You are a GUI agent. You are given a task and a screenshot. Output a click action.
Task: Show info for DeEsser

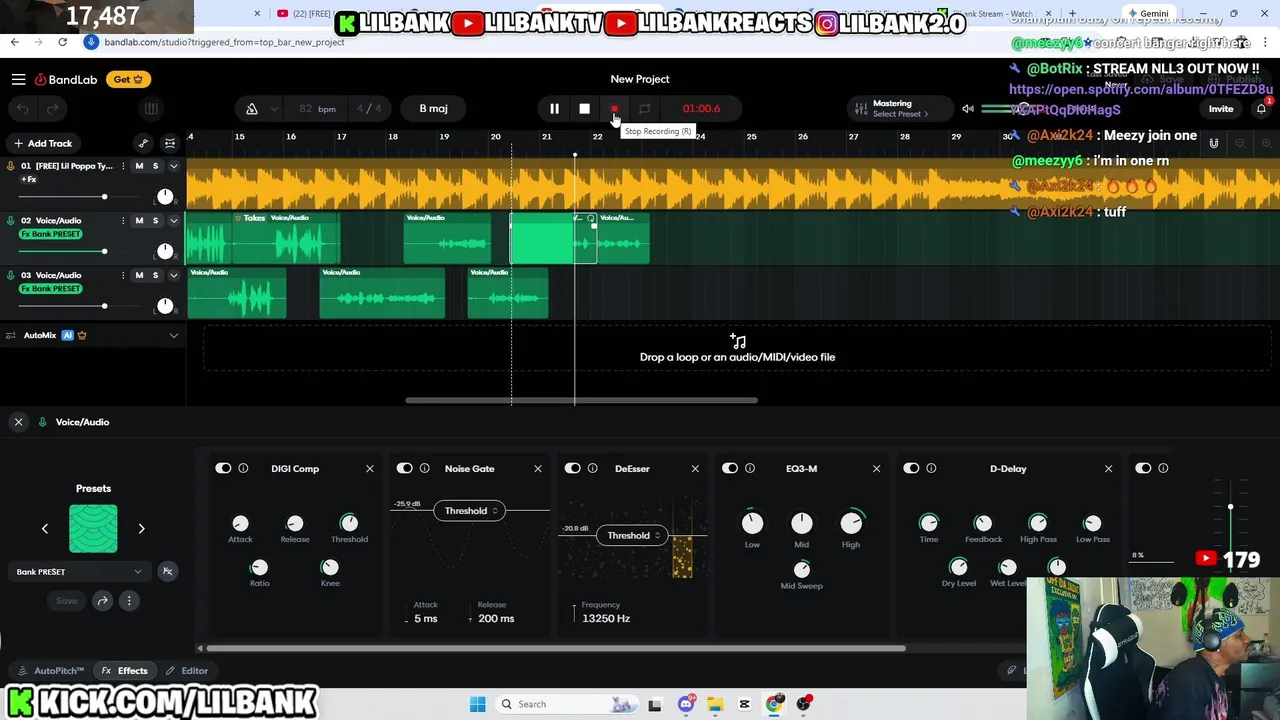(x=592, y=468)
